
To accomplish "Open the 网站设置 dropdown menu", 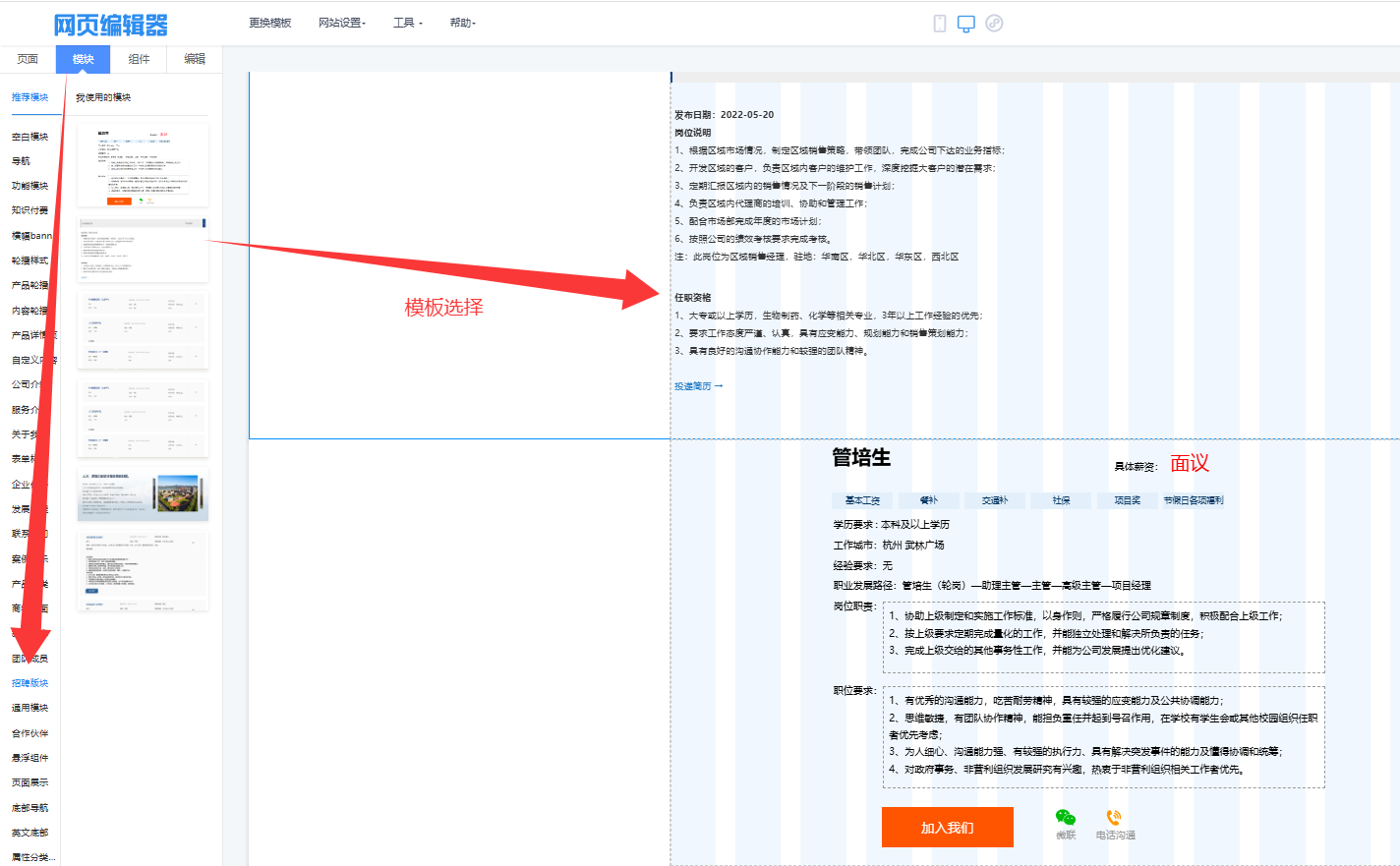I will 341,23.
